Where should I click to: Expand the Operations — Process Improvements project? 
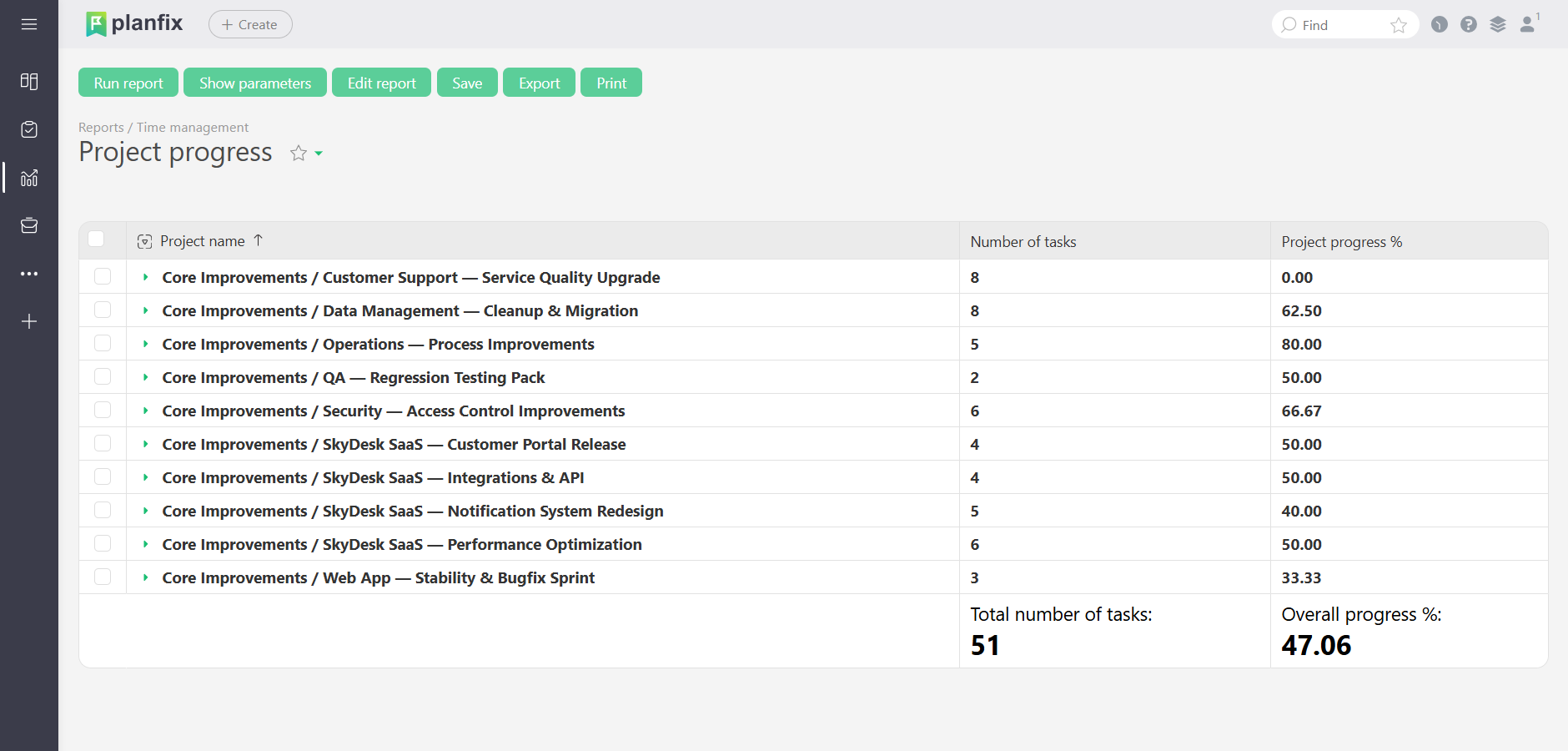145,344
